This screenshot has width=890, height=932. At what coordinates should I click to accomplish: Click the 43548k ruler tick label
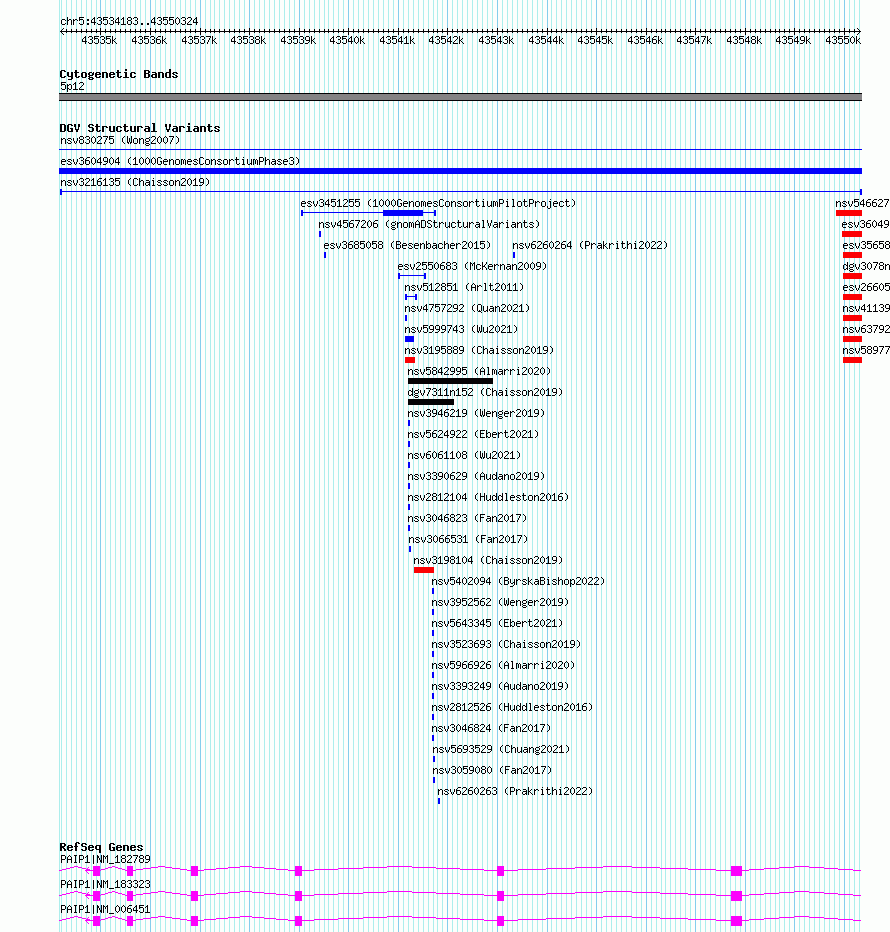744,40
